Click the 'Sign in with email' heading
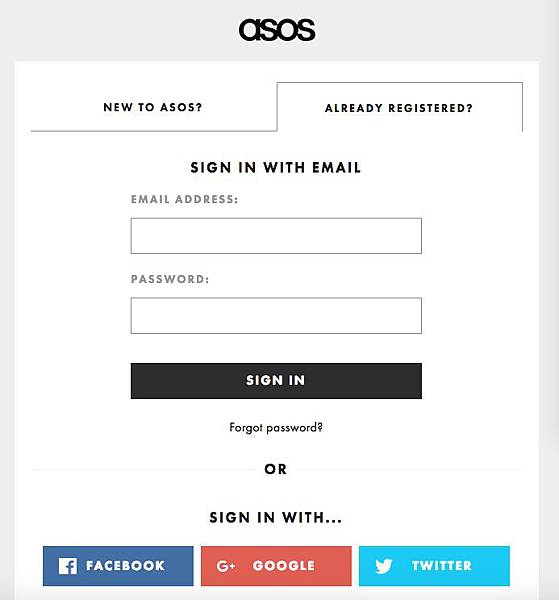 [x=276, y=168]
